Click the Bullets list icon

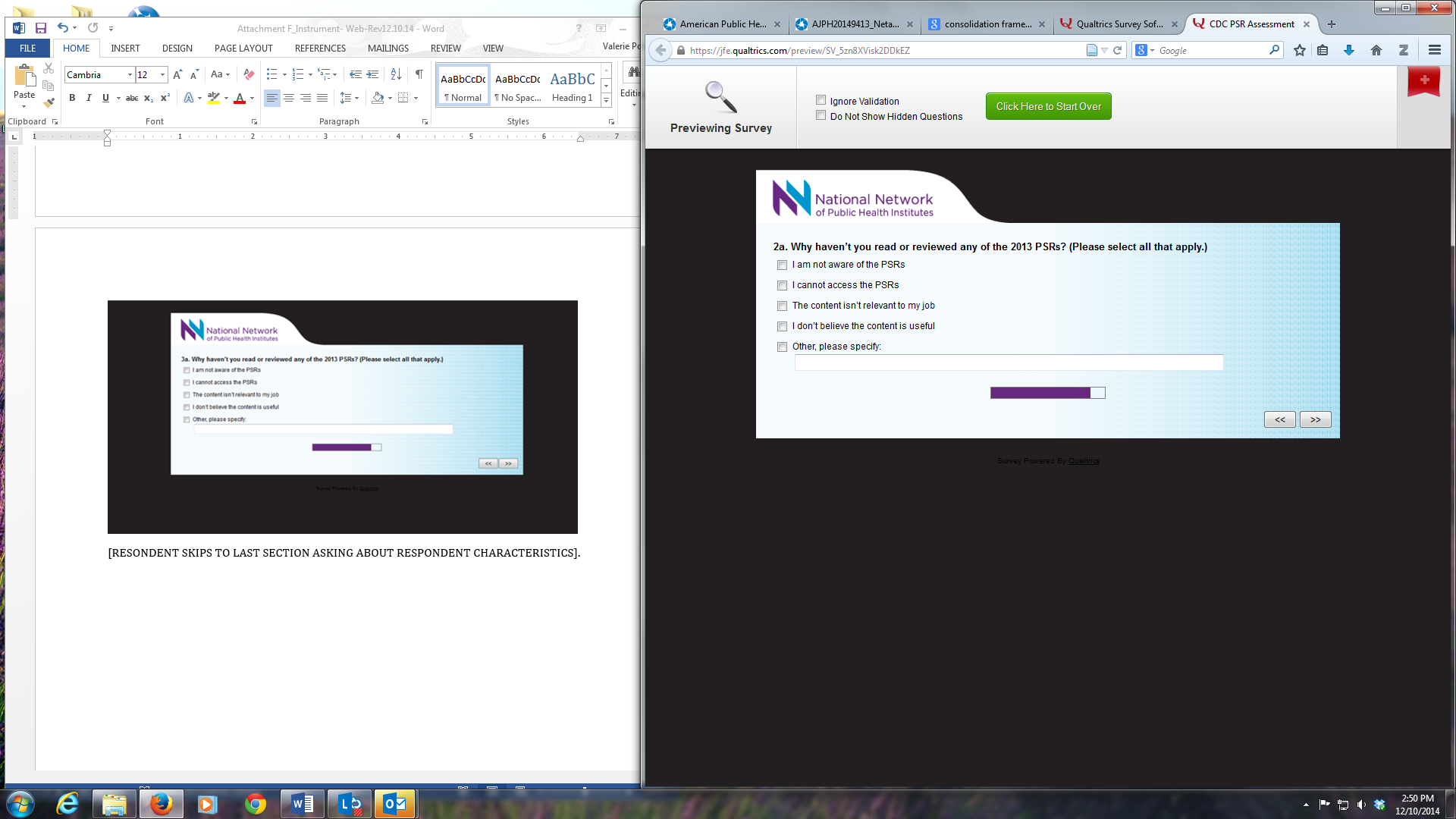tap(271, 74)
